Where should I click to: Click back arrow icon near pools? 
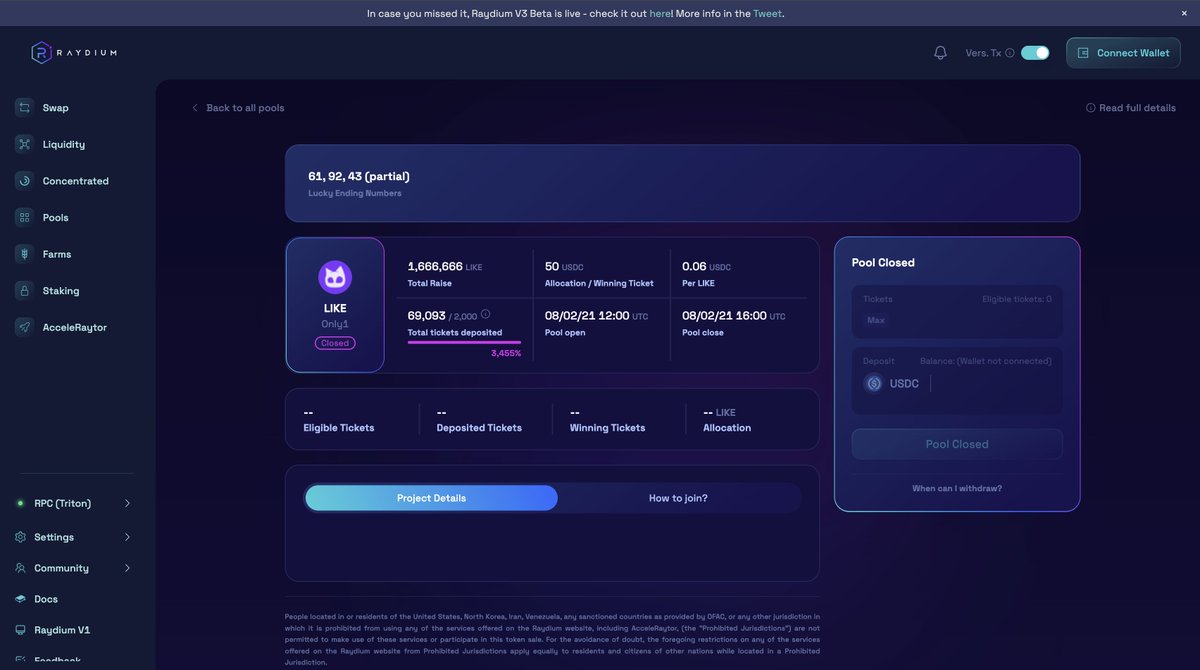[195, 108]
